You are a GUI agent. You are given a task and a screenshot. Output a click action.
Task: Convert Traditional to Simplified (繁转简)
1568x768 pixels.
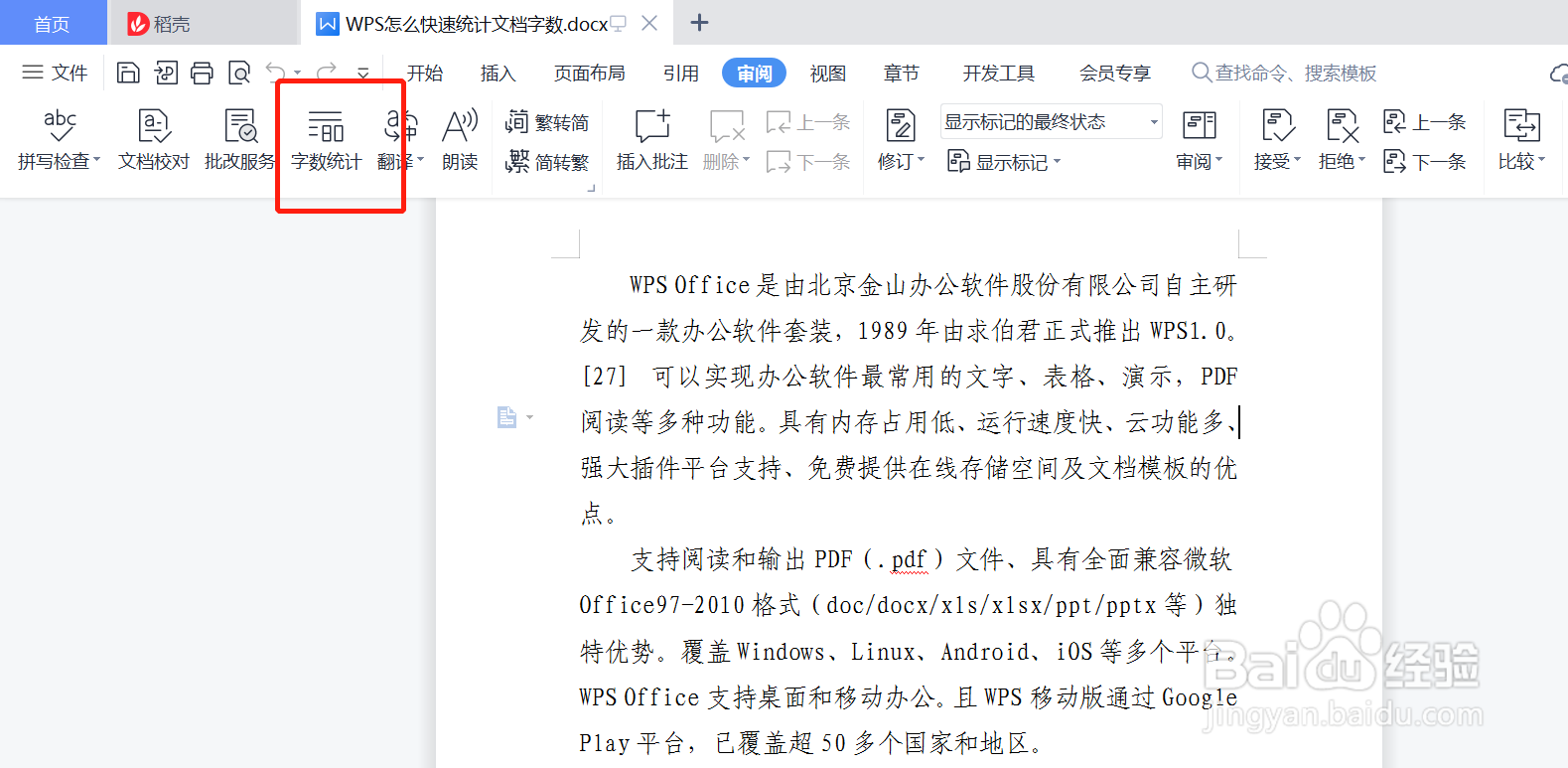tap(547, 122)
